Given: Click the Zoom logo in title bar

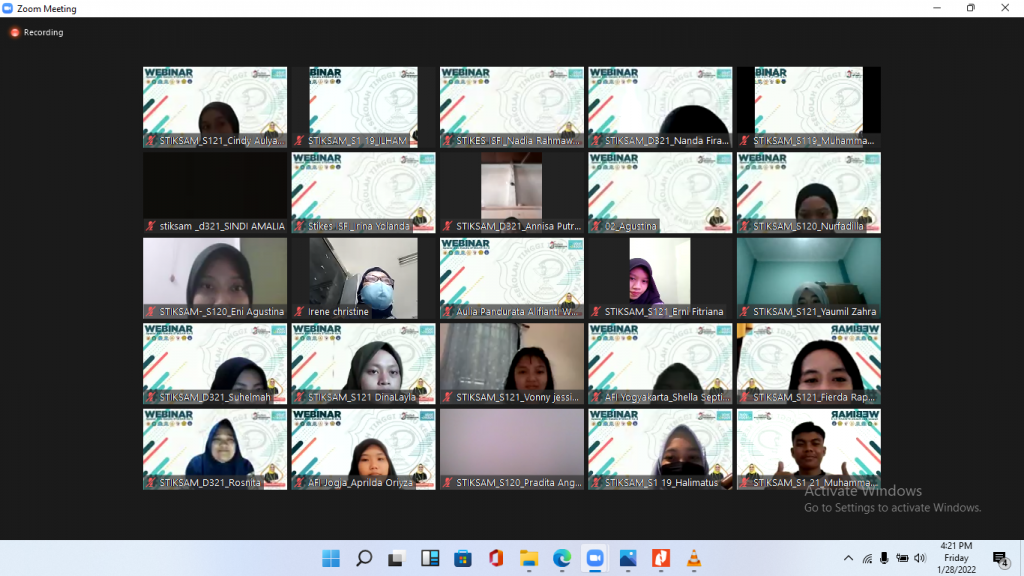Looking at the screenshot, I should coord(8,8).
